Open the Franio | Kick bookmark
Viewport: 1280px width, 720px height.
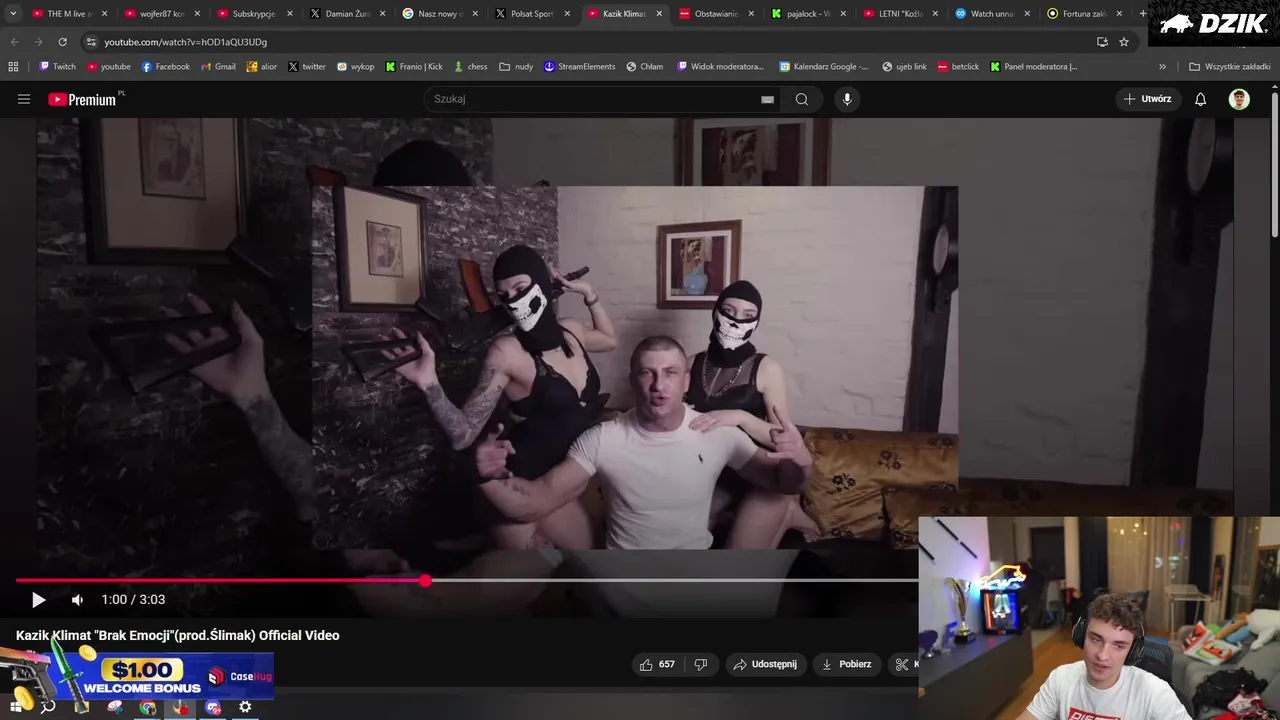[414, 67]
